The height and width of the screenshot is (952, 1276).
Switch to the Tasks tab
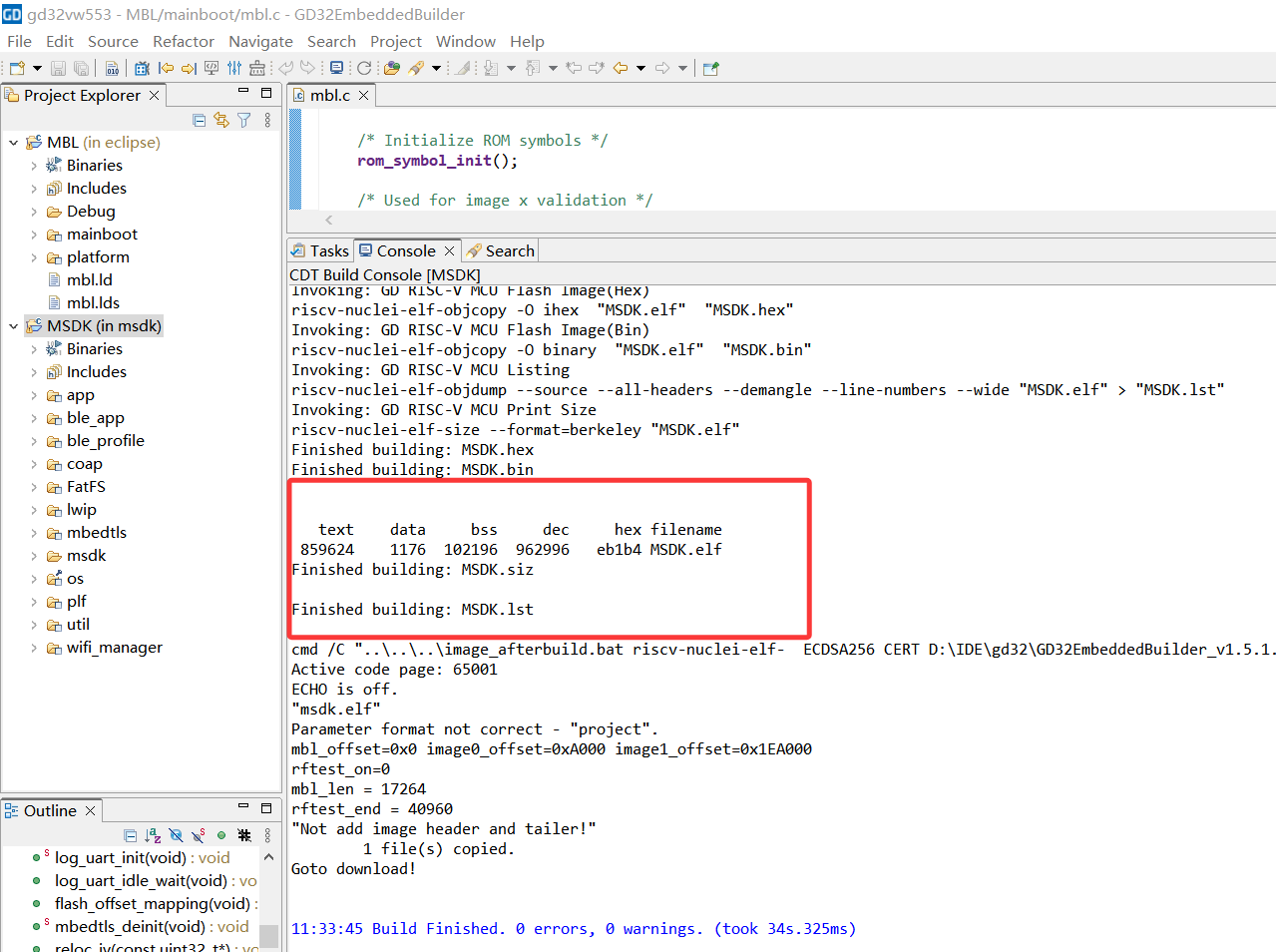(320, 250)
